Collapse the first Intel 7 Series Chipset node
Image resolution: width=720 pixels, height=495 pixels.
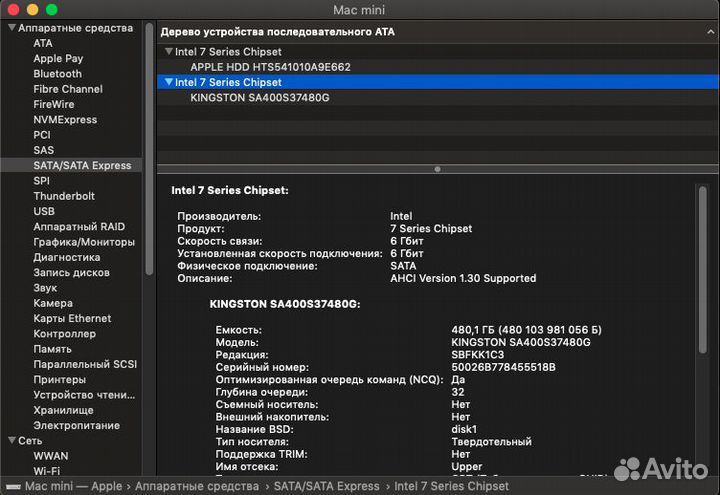(x=169, y=51)
